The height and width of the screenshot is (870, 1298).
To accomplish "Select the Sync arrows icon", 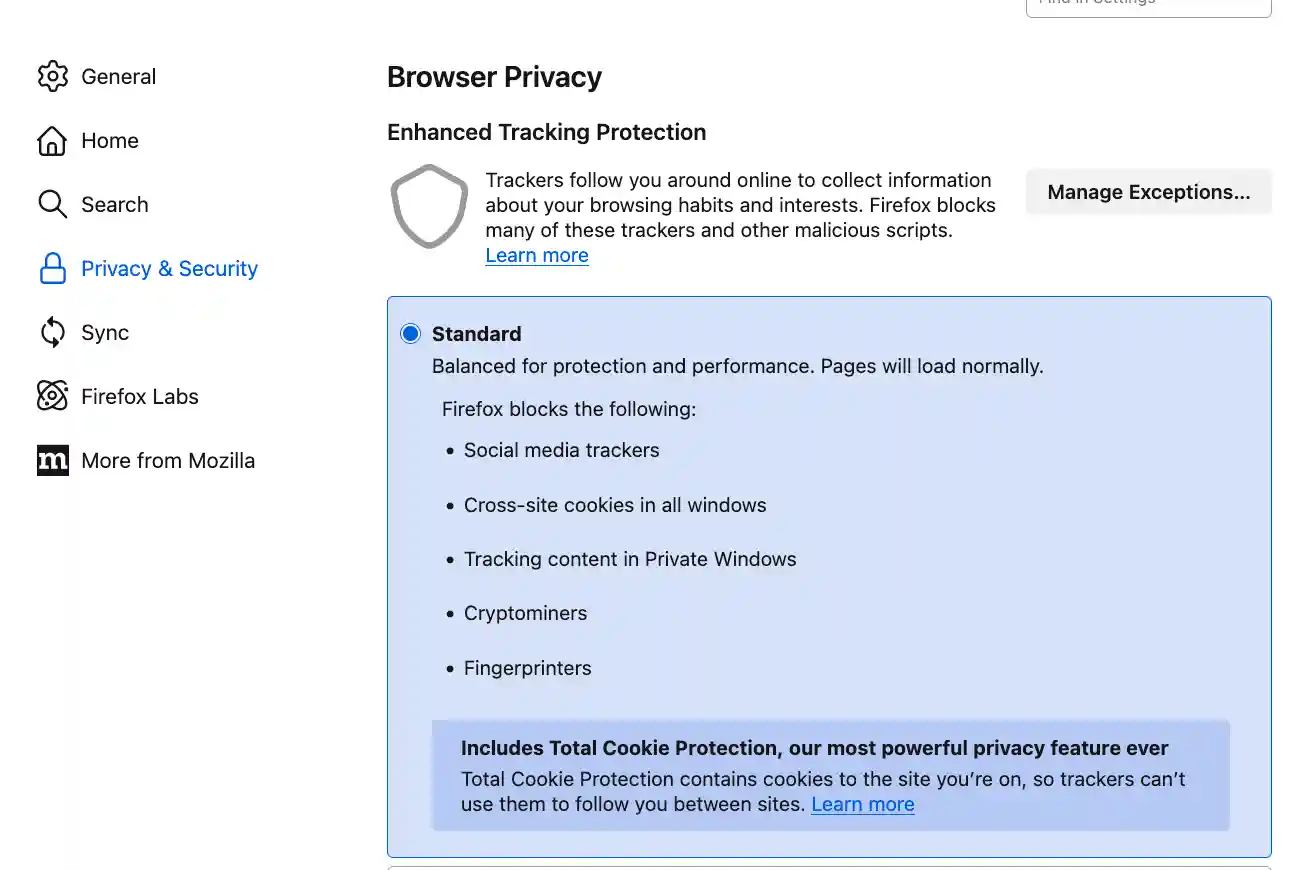I will click(x=52, y=332).
